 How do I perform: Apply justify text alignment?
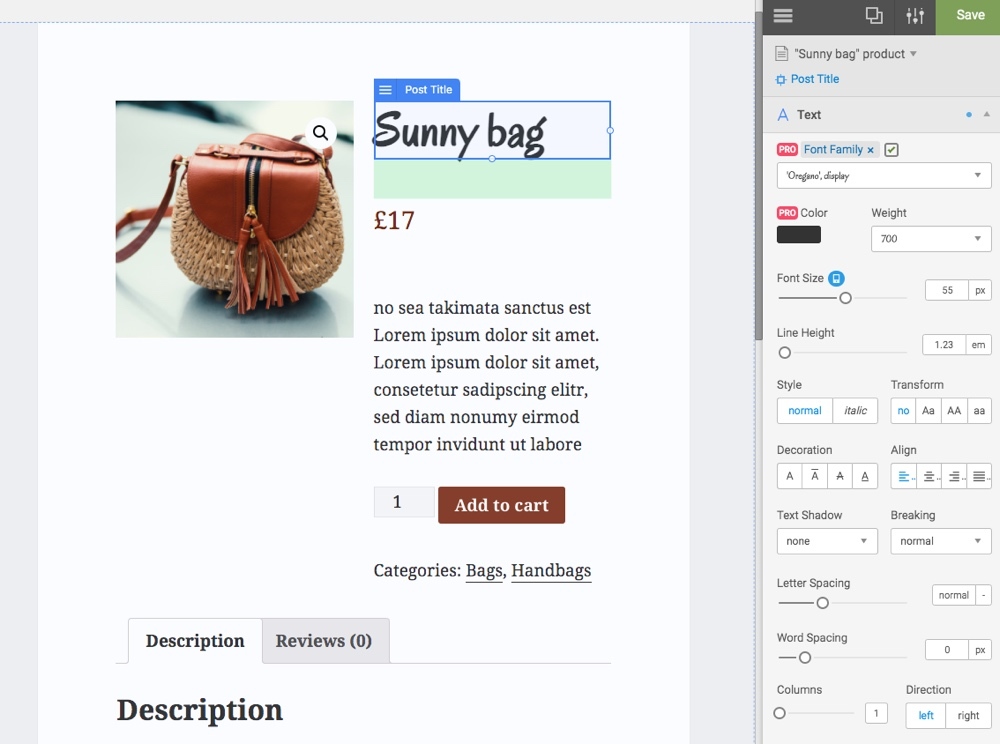pos(979,476)
